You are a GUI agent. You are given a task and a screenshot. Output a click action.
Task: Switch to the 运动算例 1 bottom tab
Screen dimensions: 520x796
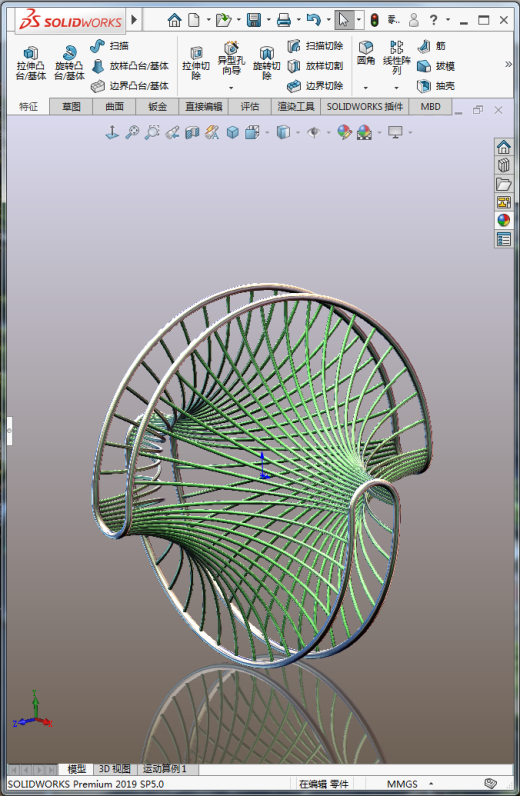tap(165, 769)
